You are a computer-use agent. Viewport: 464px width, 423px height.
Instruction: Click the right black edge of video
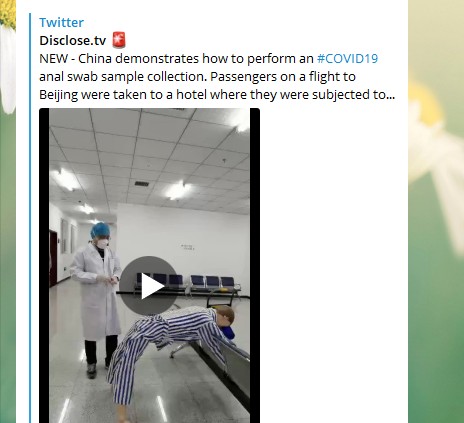coord(255,266)
